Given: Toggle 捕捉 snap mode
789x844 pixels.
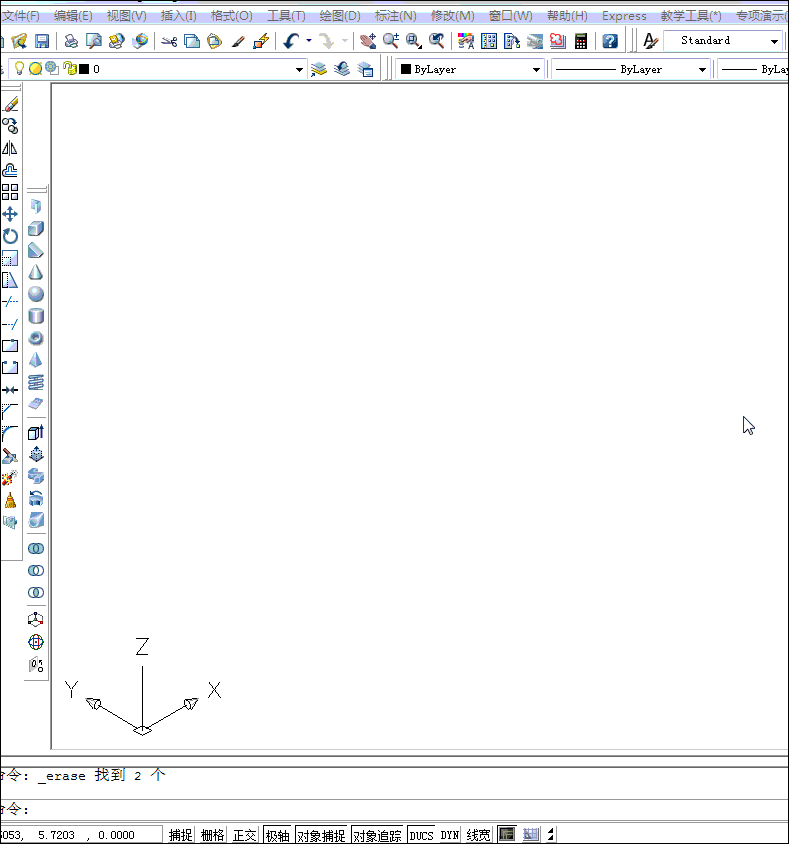Looking at the screenshot, I should pos(180,835).
